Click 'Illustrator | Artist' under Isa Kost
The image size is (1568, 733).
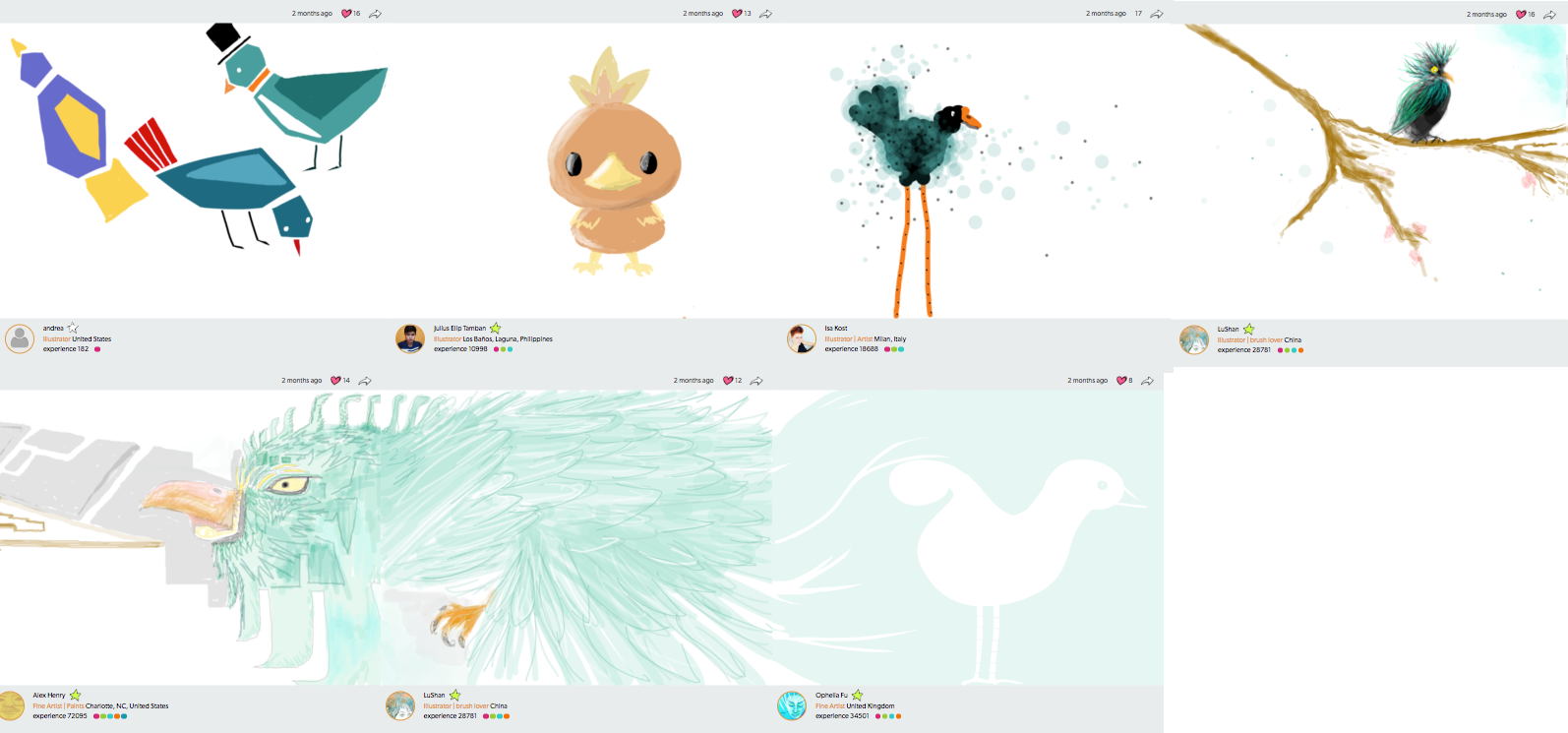tap(849, 339)
